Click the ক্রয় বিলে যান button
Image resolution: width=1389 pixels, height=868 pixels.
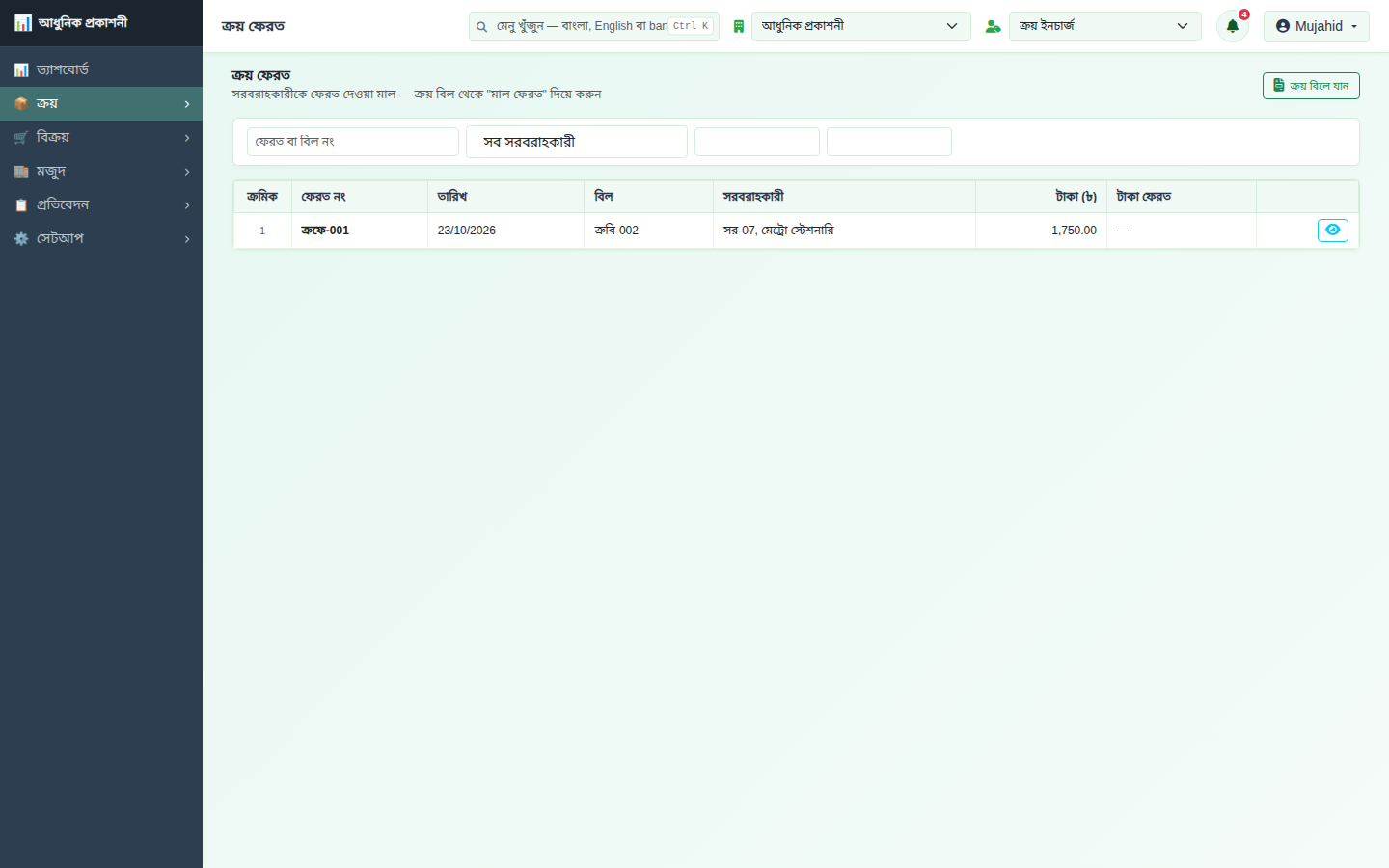pos(1311,86)
